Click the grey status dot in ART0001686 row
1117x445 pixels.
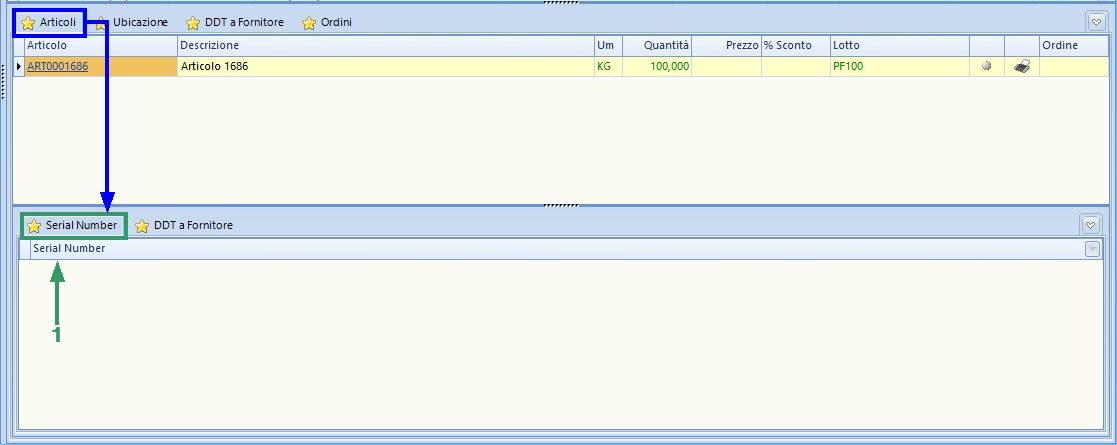(986, 67)
